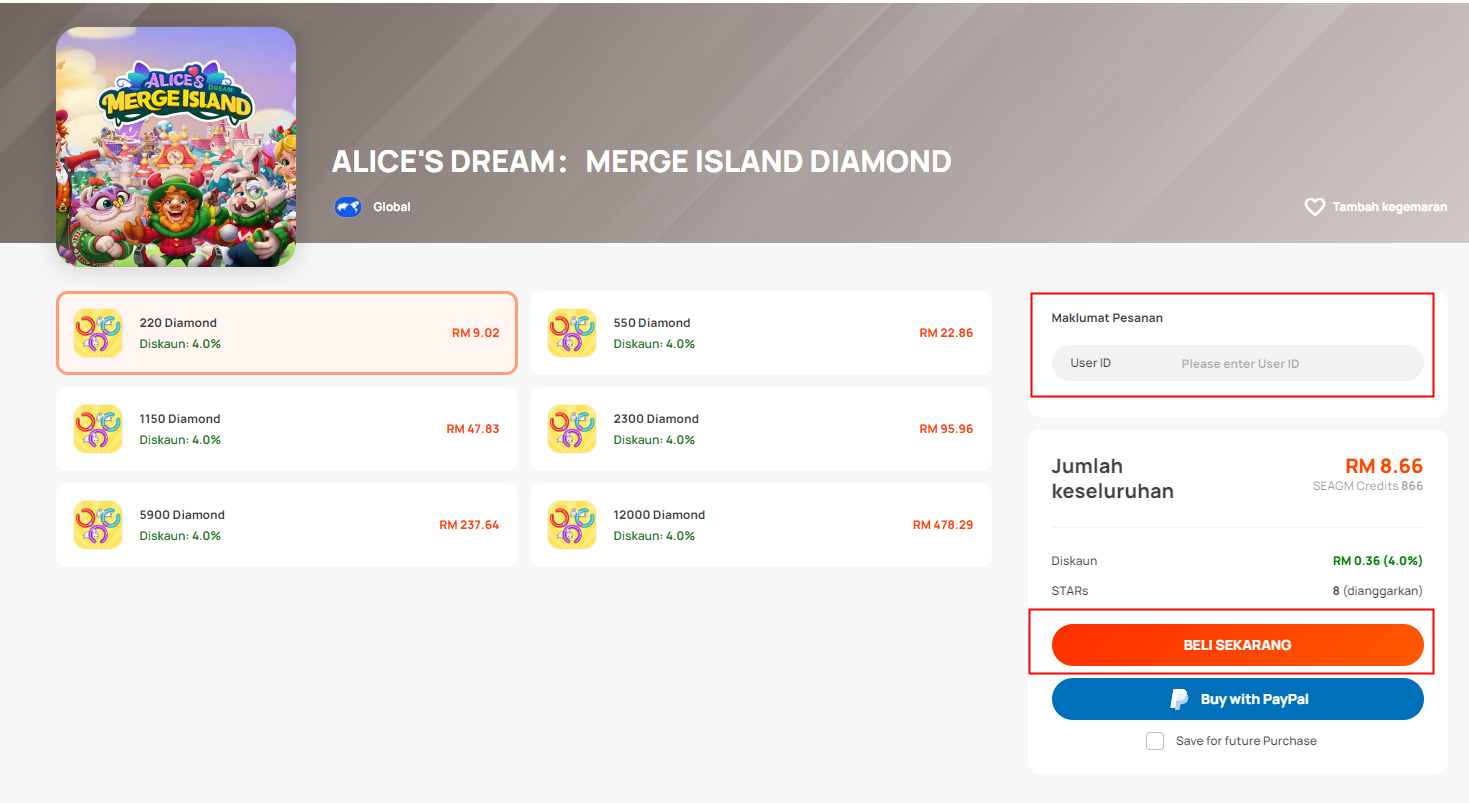
Task: Click the Global region globe icon
Action: point(348,207)
